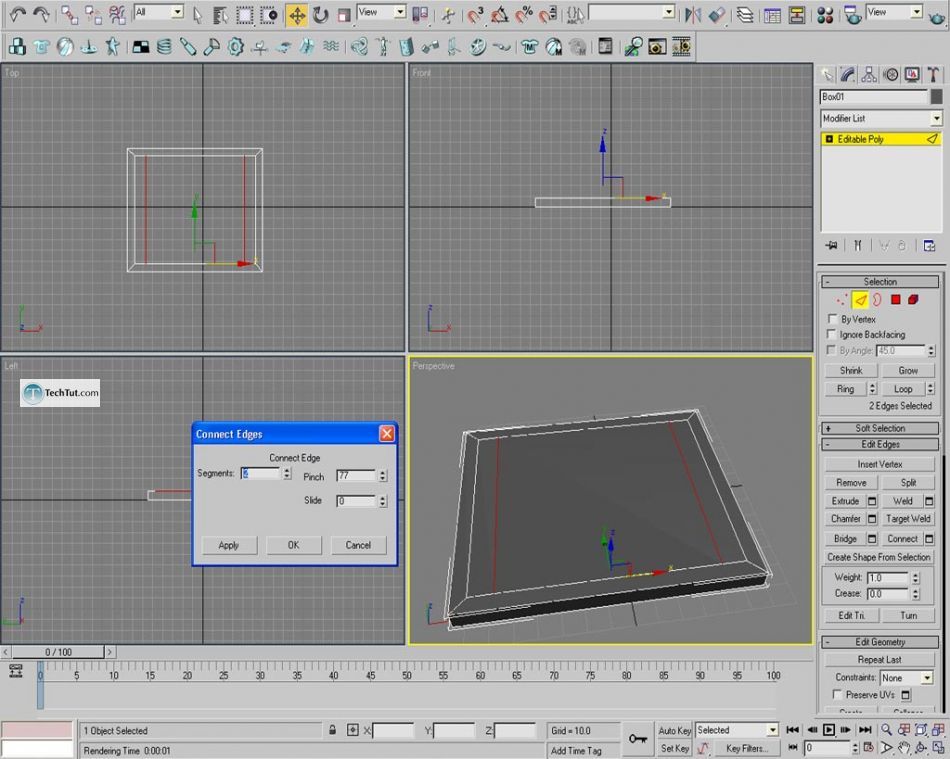Image resolution: width=950 pixels, height=759 pixels.
Task: Click the Shrink selection button
Action: pyautogui.click(x=851, y=371)
